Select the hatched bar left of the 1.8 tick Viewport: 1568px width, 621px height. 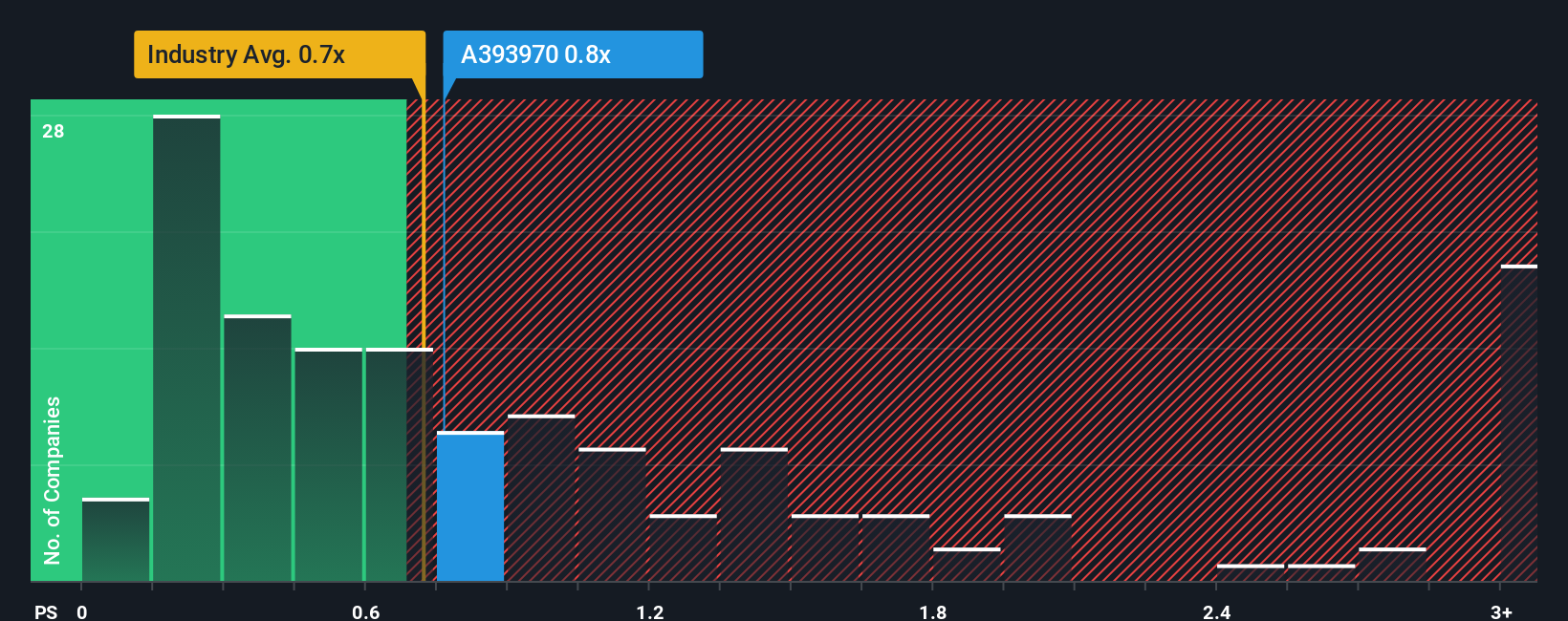coord(896,547)
